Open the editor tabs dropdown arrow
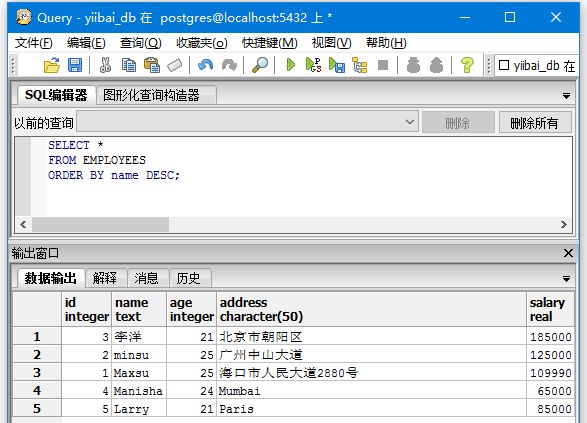This screenshot has height=423, width=587. [x=566, y=96]
